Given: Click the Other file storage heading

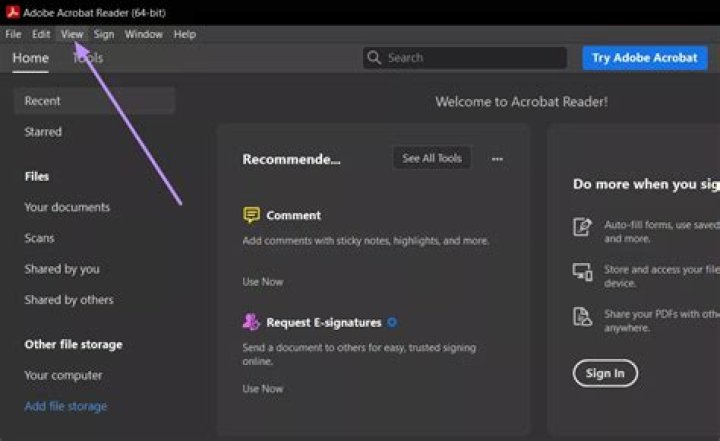Looking at the screenshot, I should pyautogui.click(x=73, y=345).
